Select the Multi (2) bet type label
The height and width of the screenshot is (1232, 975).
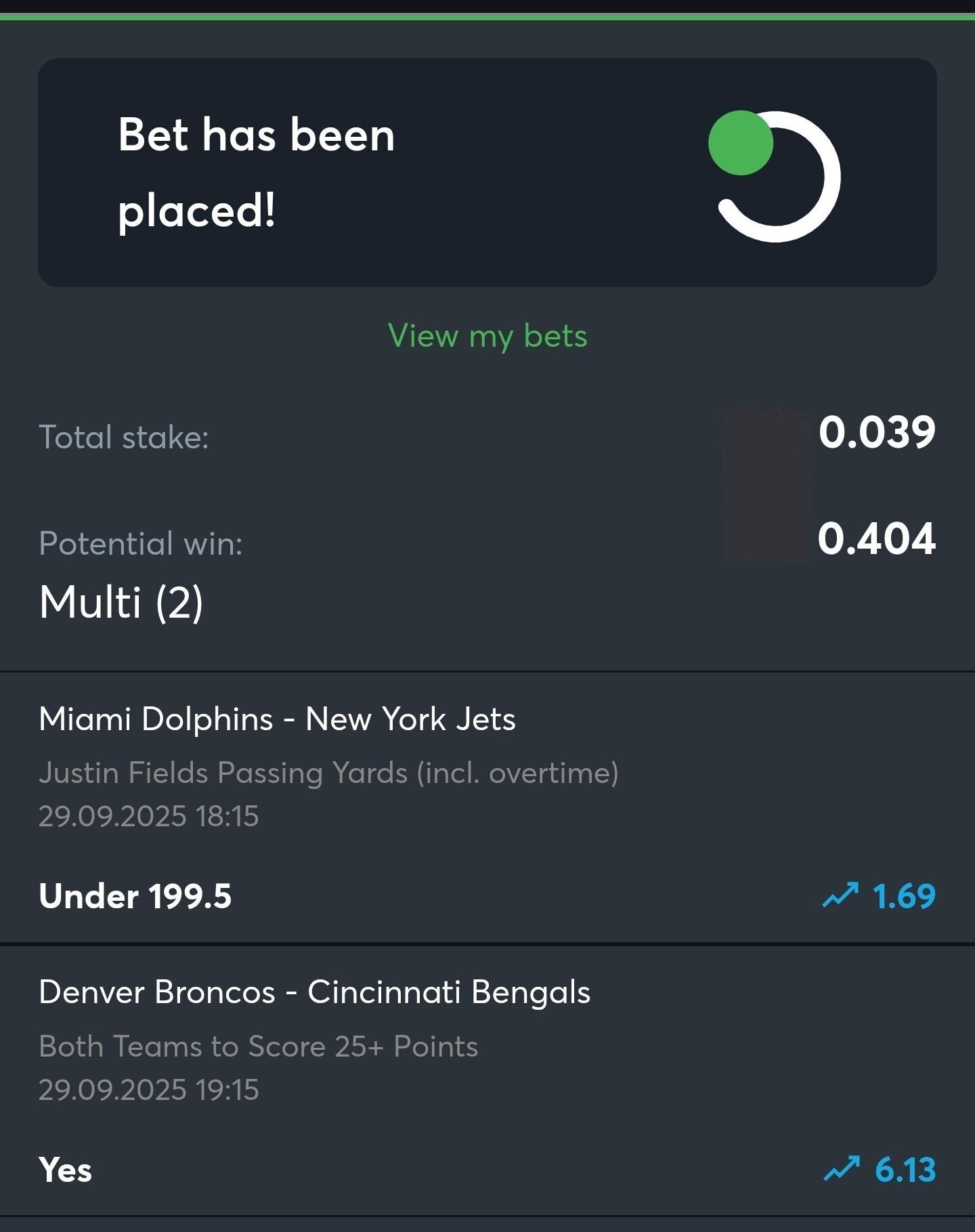pos(121,602)
